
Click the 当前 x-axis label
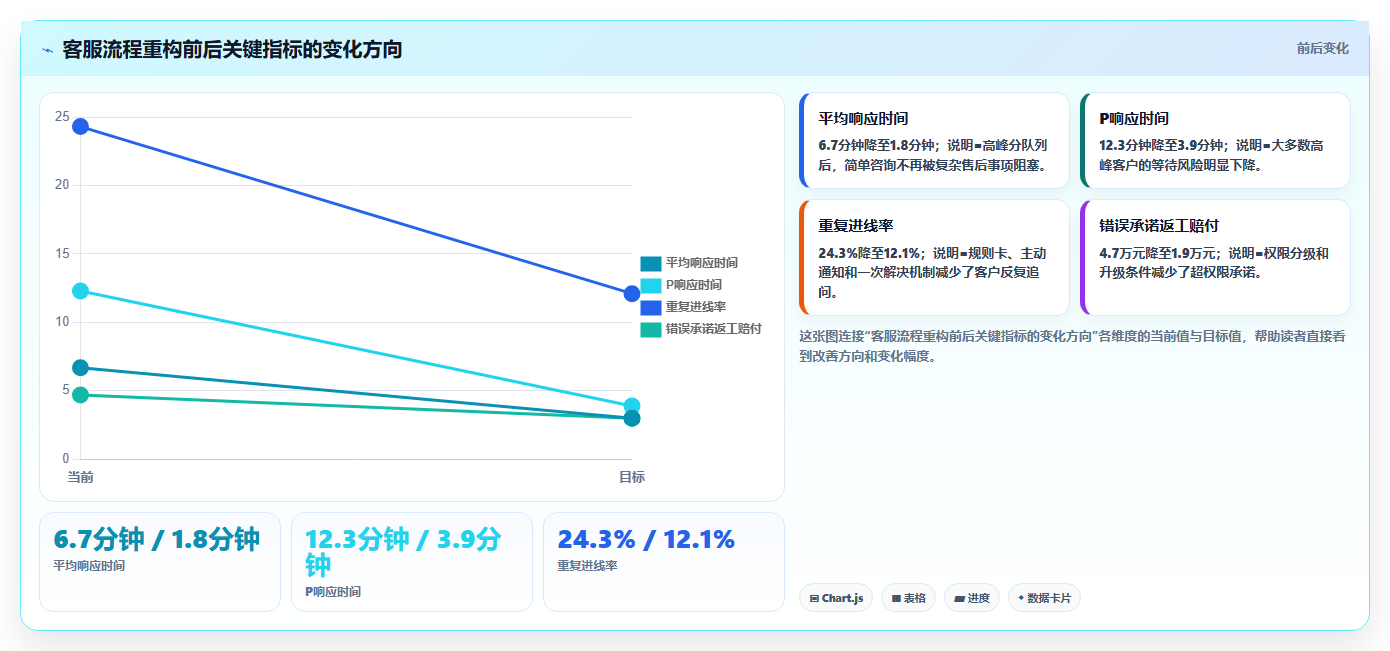(80, 477)
